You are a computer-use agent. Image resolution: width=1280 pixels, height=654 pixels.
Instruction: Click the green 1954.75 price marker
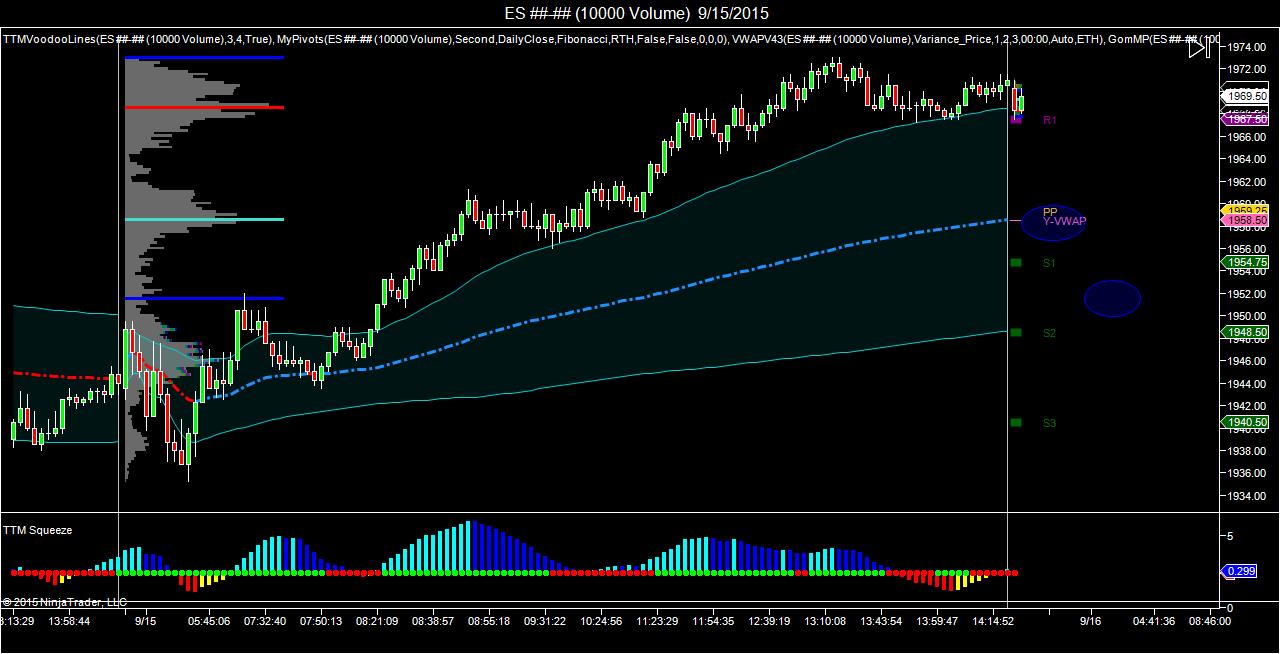(1244, 262)
